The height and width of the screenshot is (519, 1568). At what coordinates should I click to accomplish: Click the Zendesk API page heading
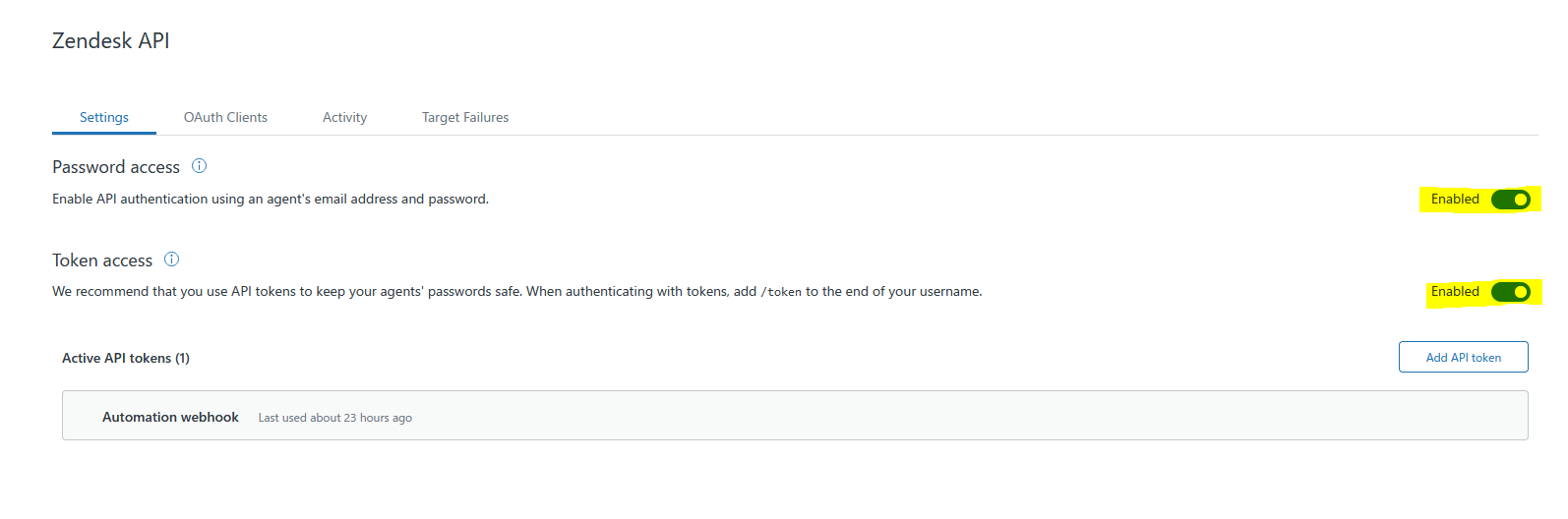111,41
